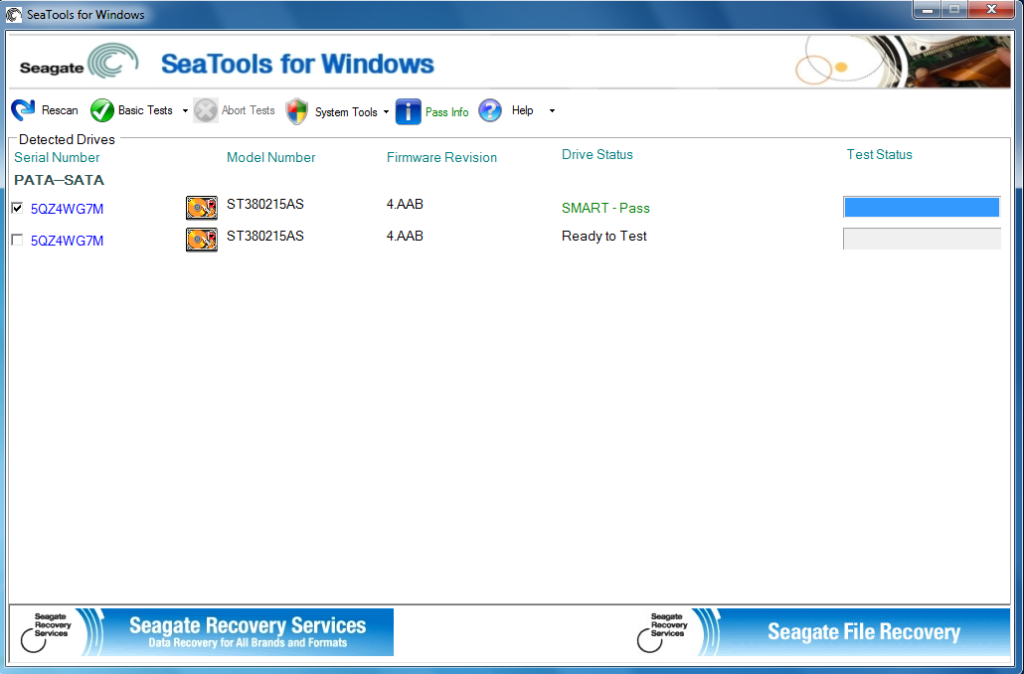Click the blue Pass Info icon
The image size is (1024, 674).
408,111
